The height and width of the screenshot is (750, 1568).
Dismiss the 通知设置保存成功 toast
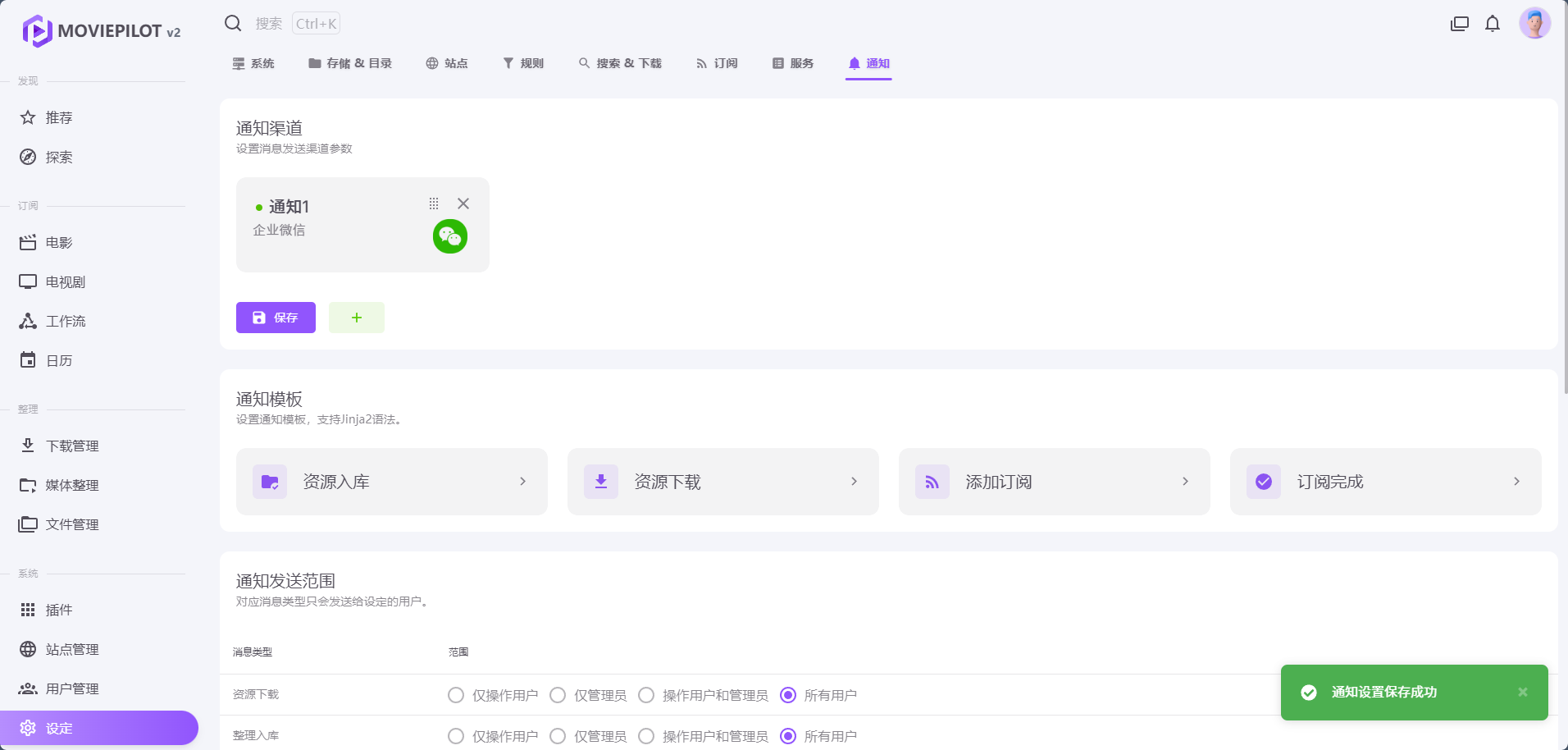click(x=1522, y=692)
